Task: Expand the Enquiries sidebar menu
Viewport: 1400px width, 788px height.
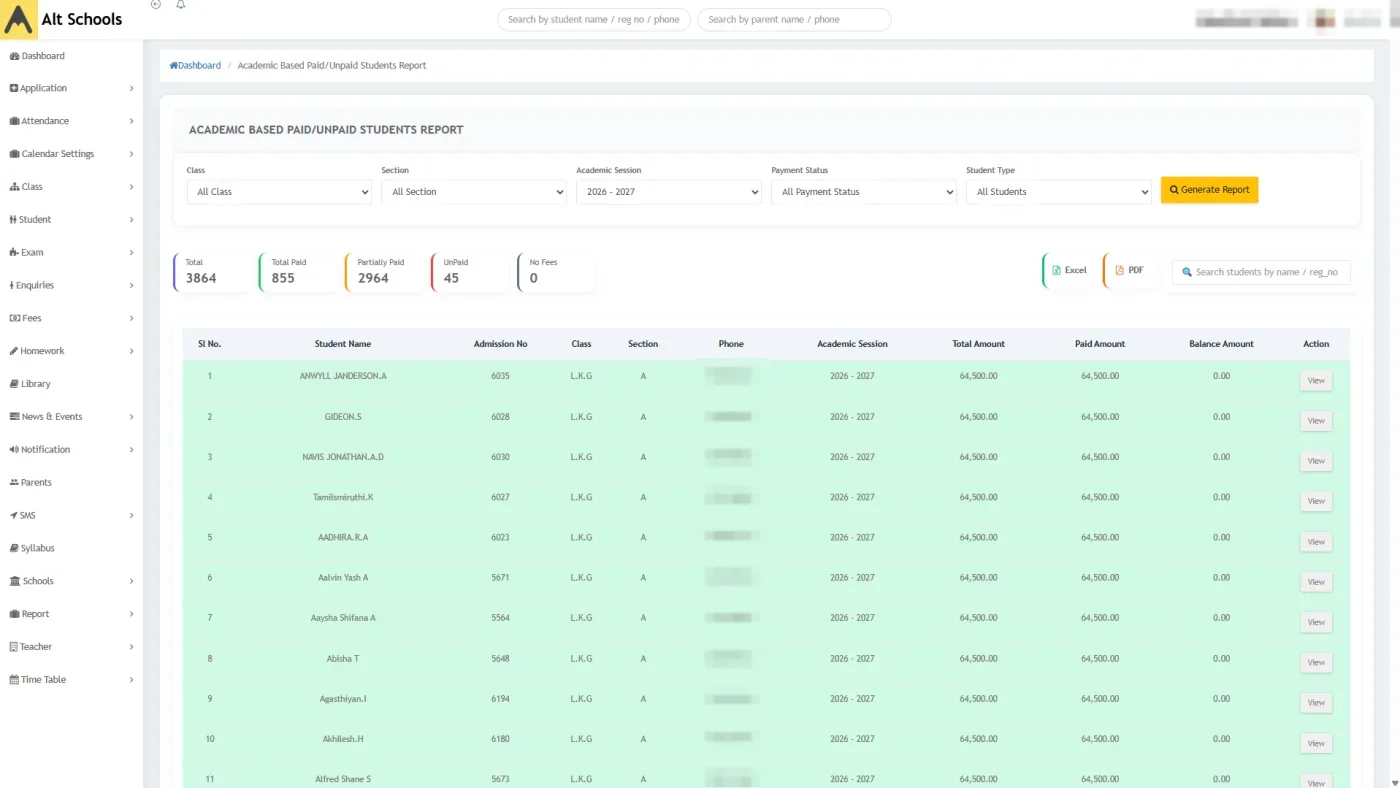Action: coord(71,286)
